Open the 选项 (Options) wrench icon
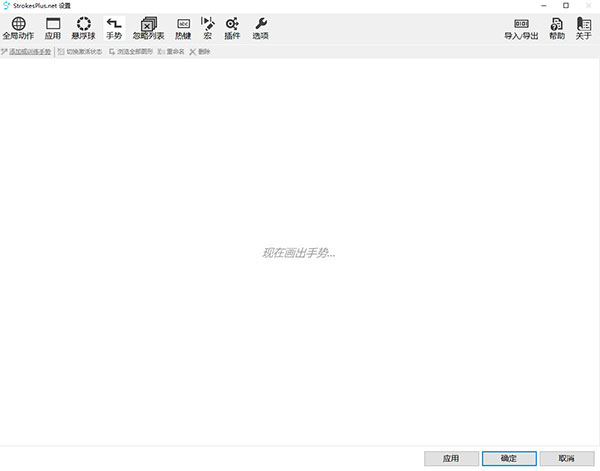 260,28
